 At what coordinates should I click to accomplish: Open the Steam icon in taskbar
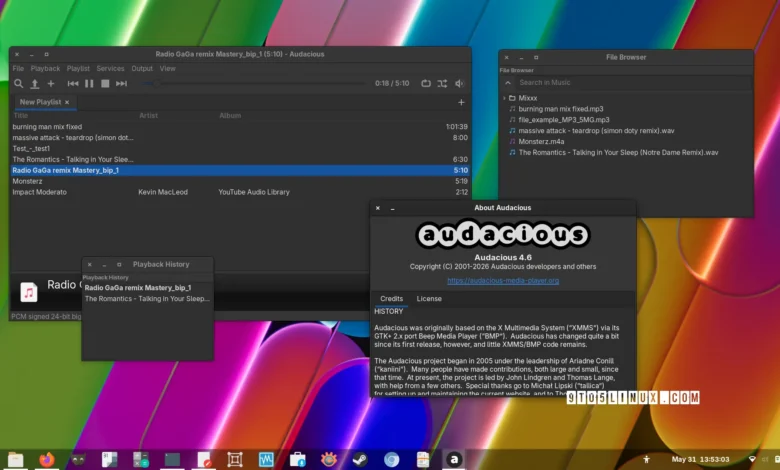pyautogui.click(x=360, y=460)
